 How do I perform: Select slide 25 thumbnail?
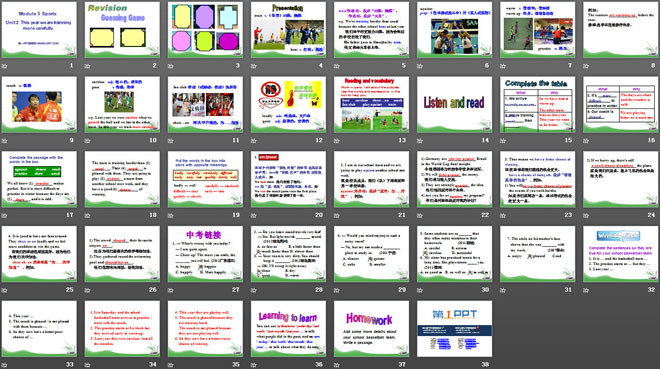(x=39, y=254)
